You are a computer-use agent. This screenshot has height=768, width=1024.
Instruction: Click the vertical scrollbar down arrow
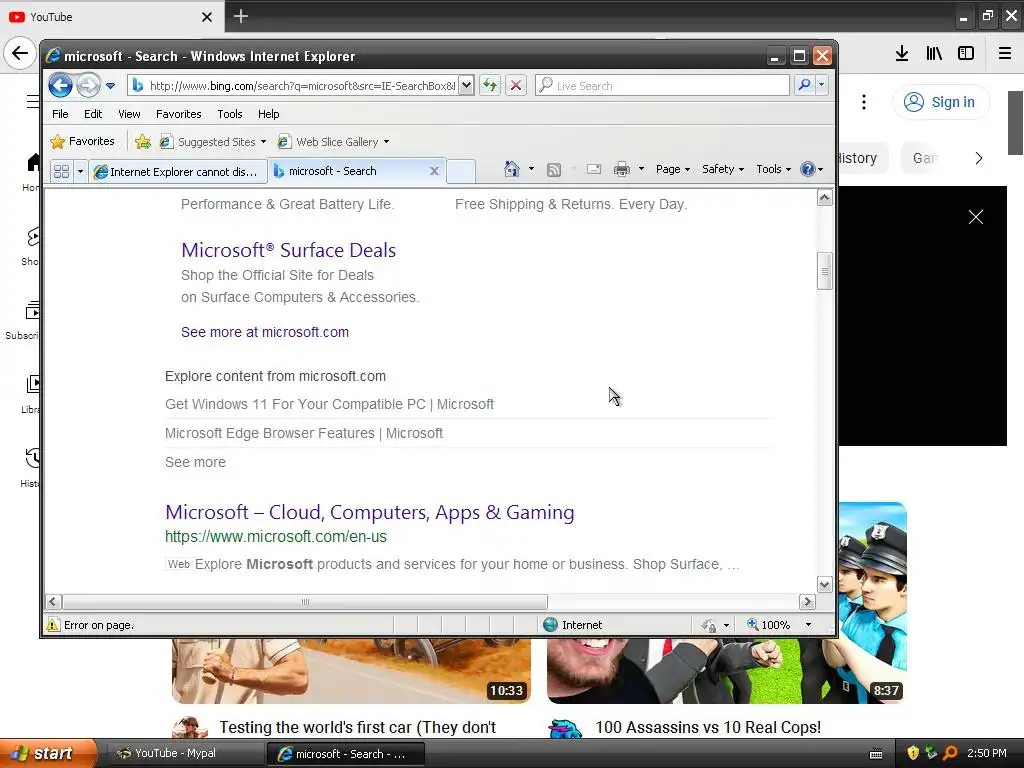824,584
